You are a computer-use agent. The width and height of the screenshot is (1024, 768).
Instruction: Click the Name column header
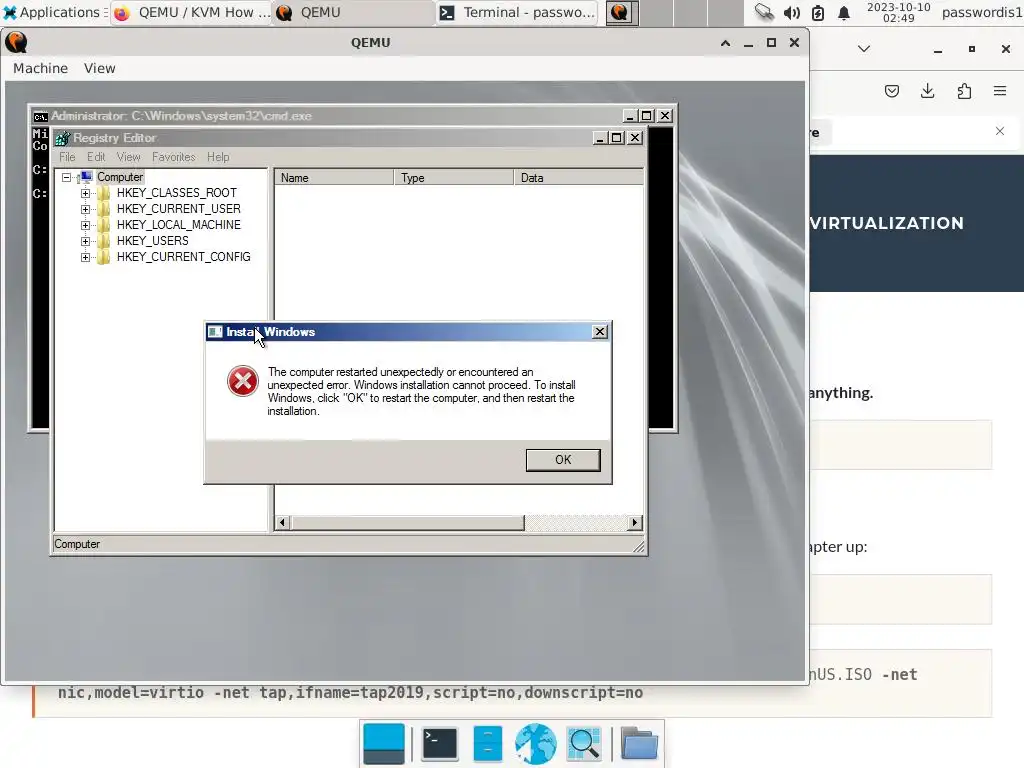pyautogui.click(x=334, y=178)
